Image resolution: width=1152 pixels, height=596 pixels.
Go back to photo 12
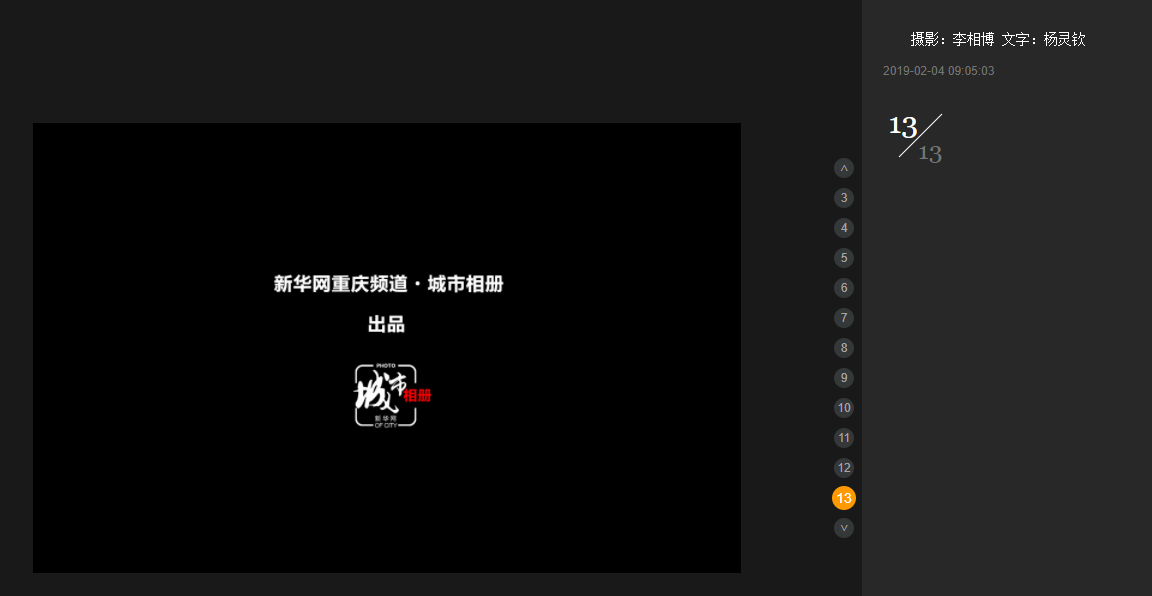coord(844,468)
